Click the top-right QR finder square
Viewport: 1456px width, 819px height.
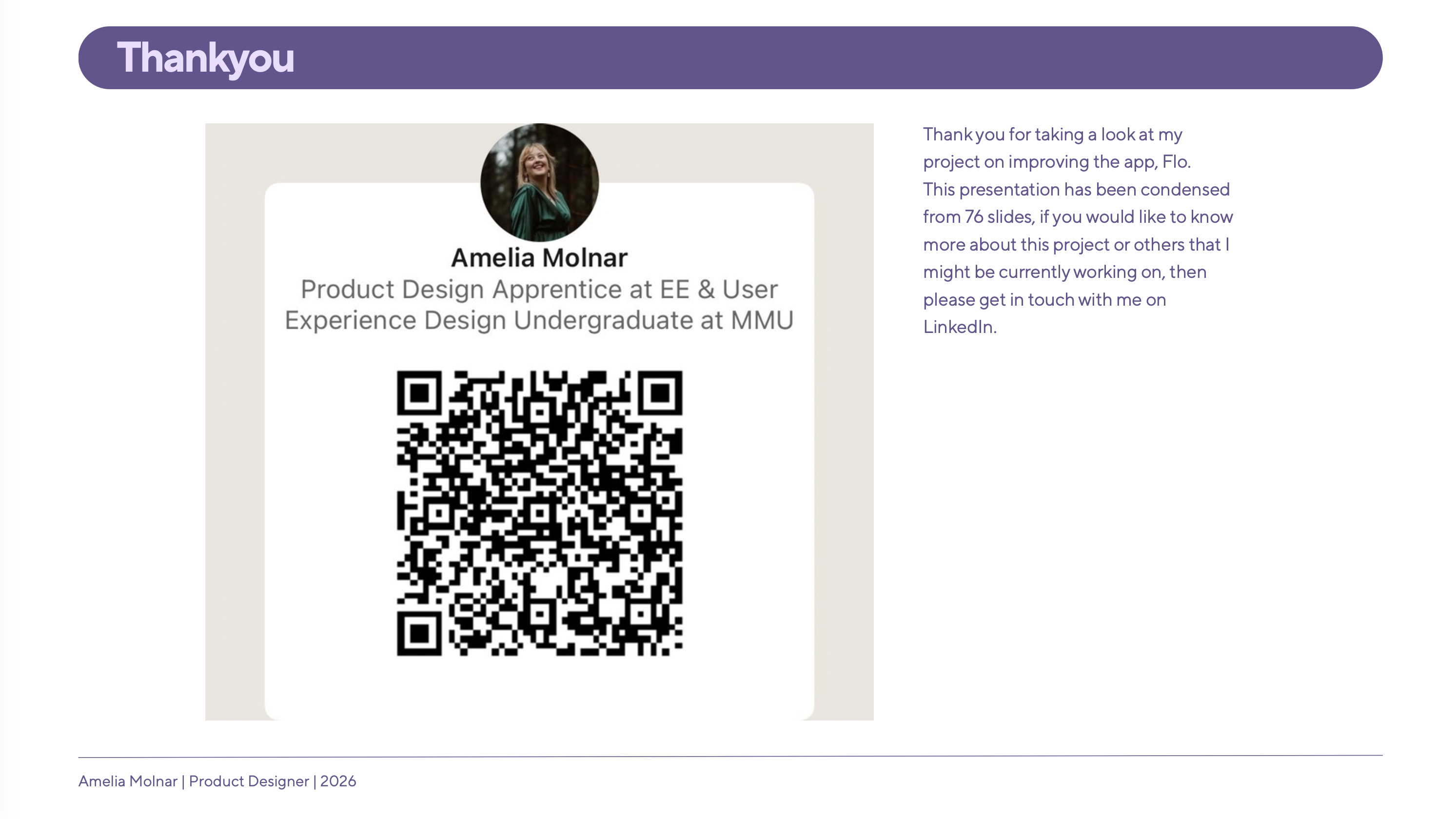coord(660,393)
